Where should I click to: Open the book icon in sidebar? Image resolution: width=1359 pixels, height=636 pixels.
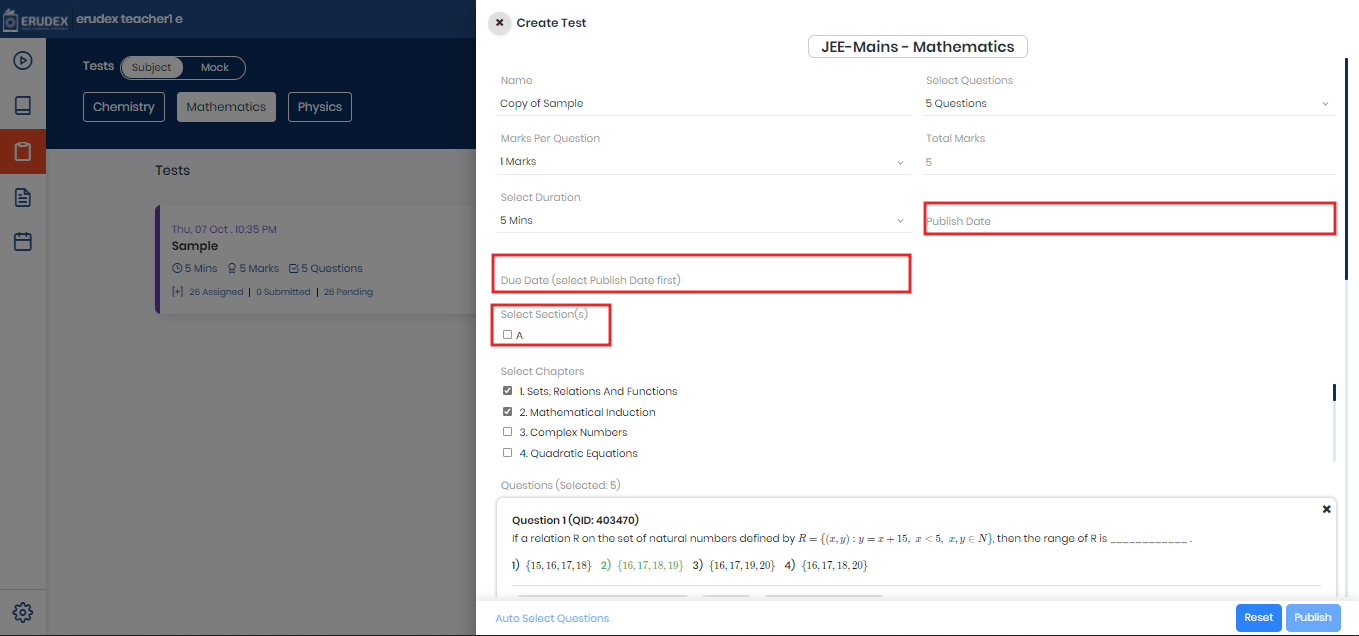coord(23,106)
